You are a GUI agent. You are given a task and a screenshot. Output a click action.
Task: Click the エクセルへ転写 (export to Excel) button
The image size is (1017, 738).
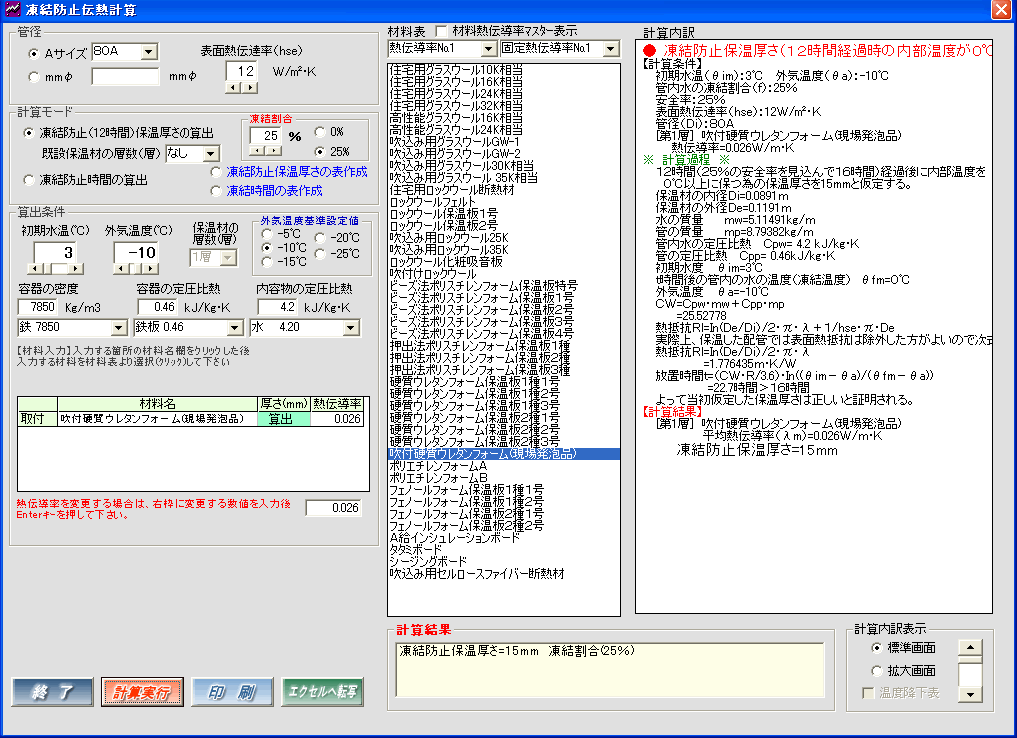tap(321, 692)
